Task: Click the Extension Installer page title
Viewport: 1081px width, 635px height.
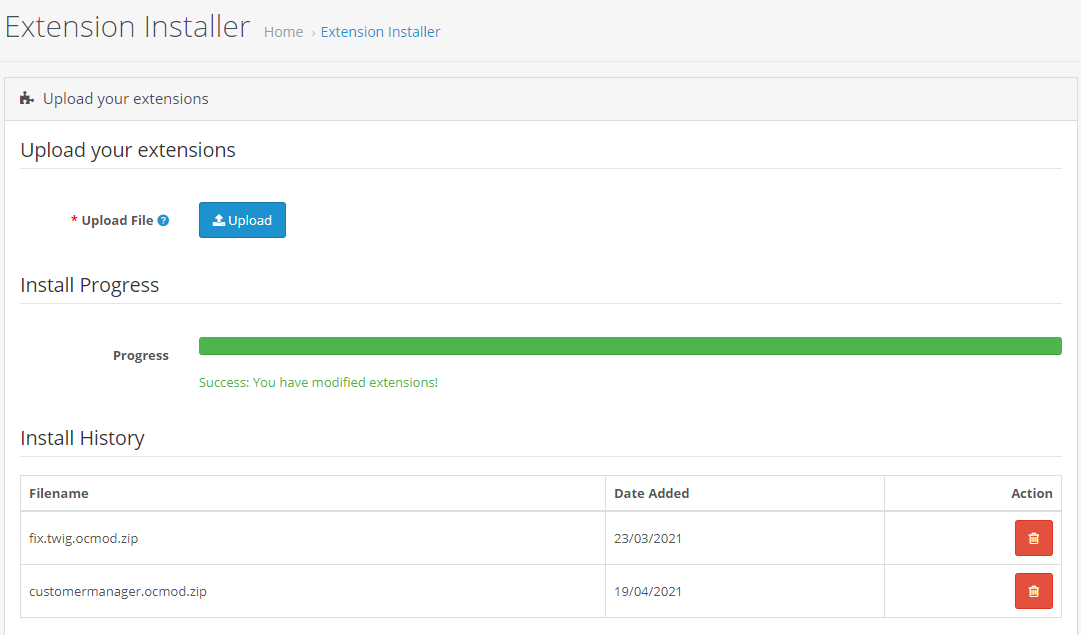Action: (x=127, y=27)
